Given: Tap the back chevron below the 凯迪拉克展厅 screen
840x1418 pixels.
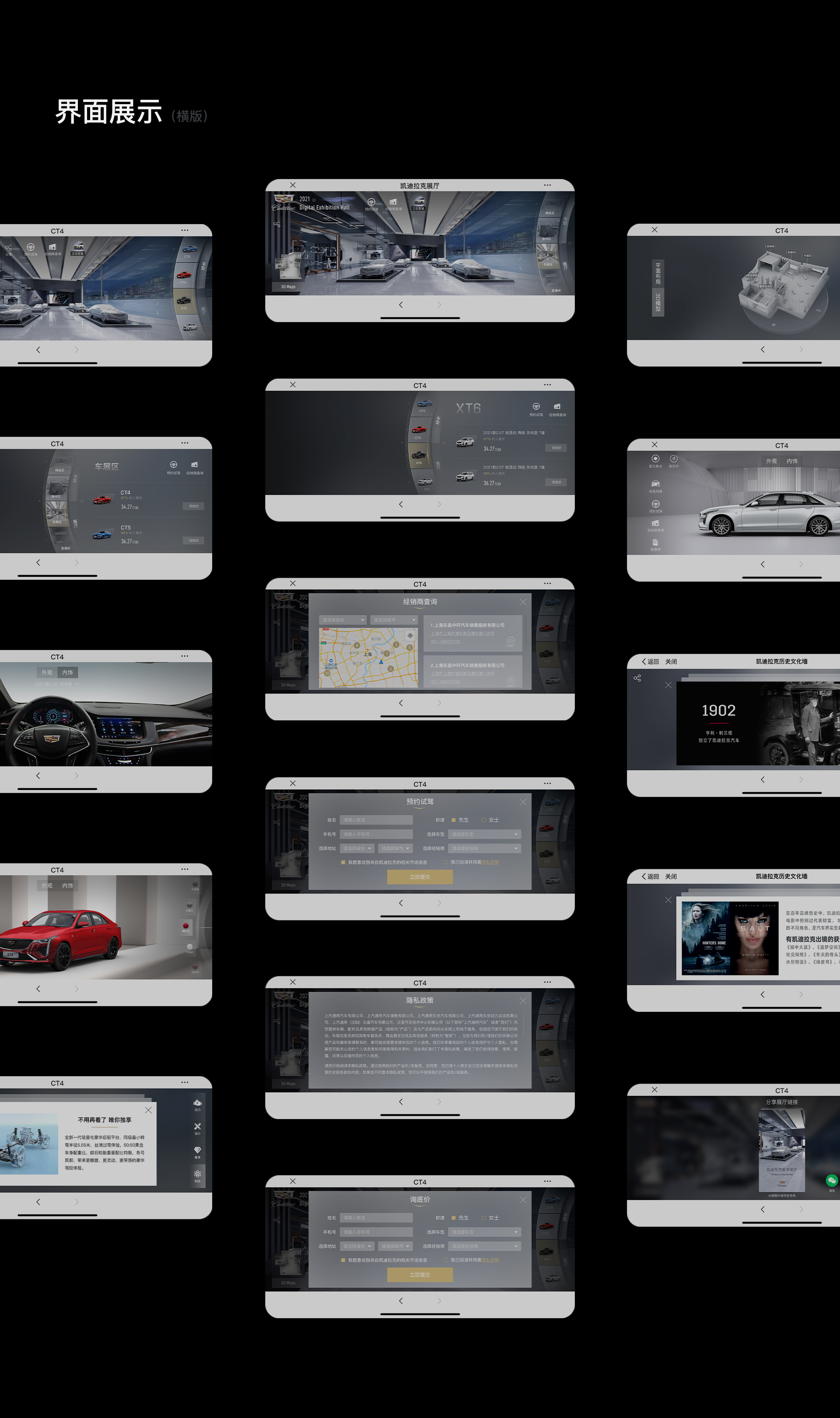Looking at the screenshot, I should (x=401, y=305).
